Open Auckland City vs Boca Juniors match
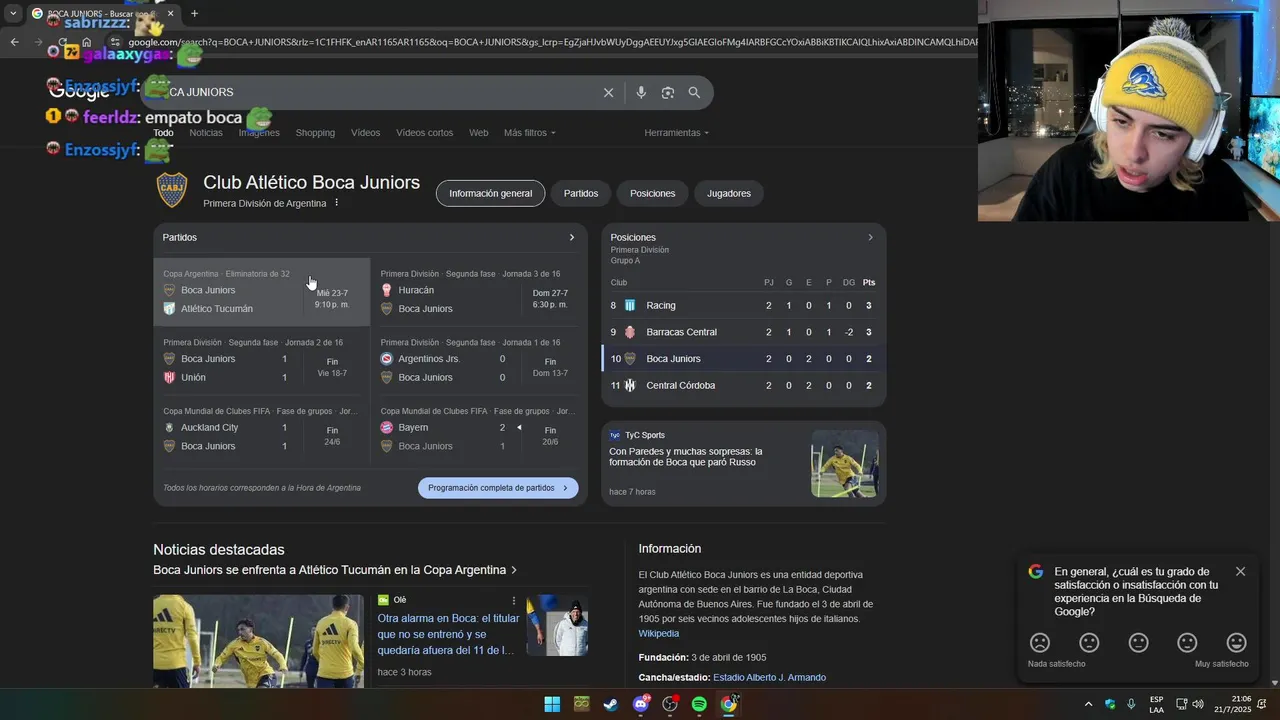The width and height of the screenshot is (1280, 720). pos(262,430)
